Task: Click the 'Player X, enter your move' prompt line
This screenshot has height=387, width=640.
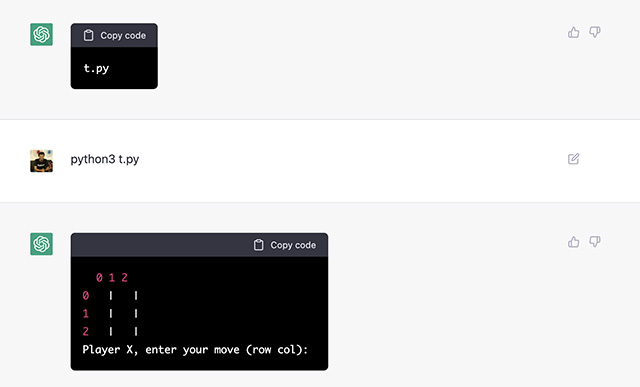Action: point(195,350)
